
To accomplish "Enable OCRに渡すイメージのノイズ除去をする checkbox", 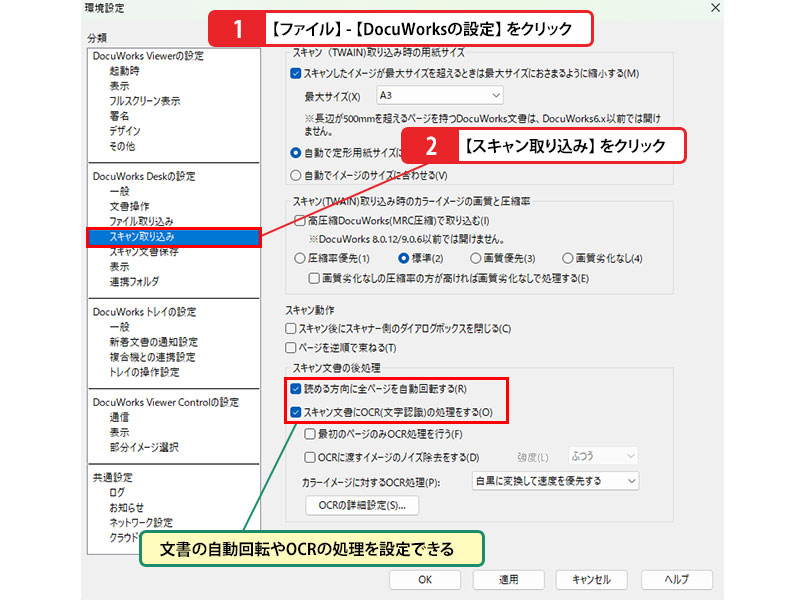I will point(310,457).
